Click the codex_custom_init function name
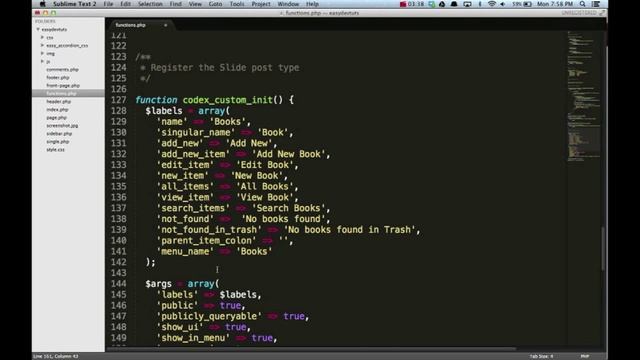 [x=227, y=100]
